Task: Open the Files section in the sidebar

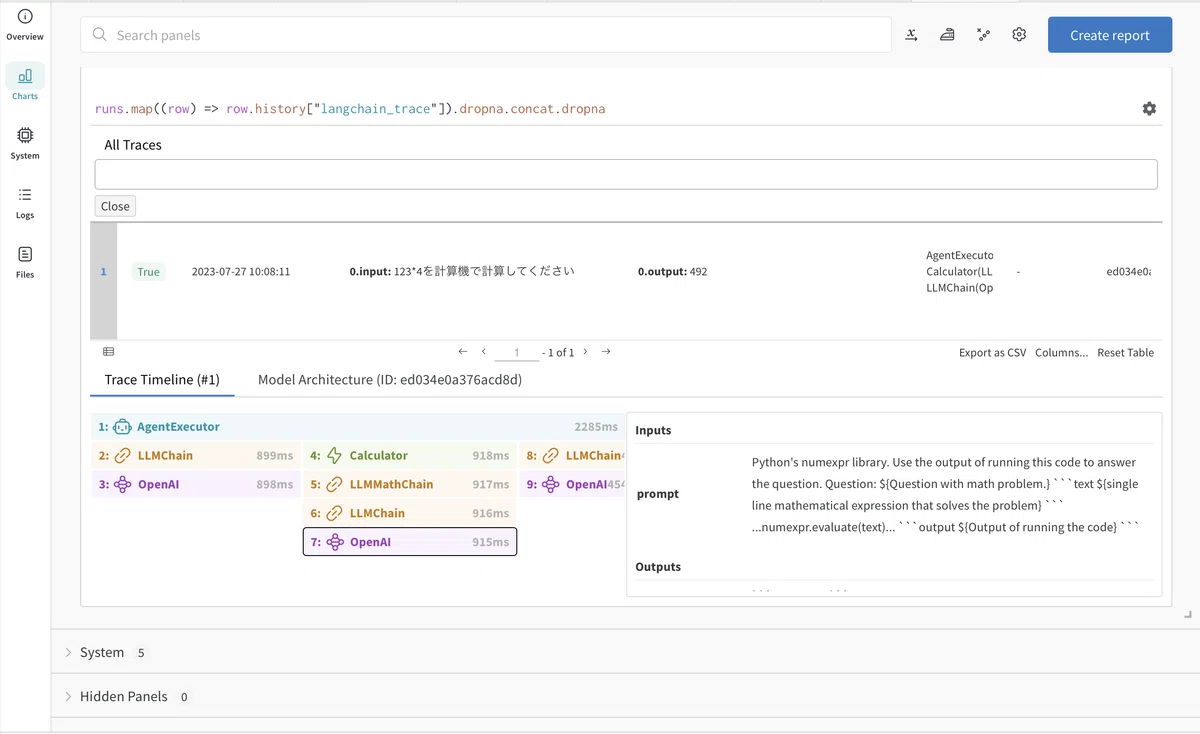Action: 25,262
